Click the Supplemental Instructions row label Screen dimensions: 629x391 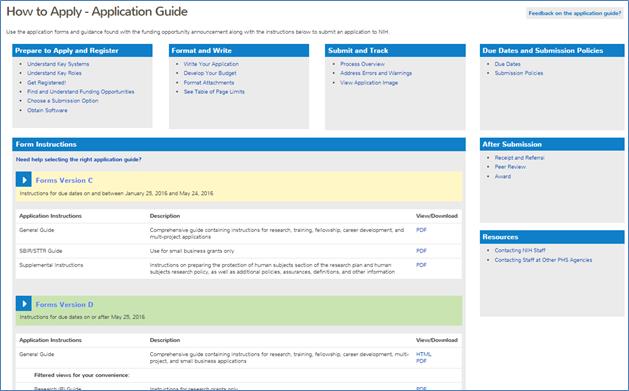click(51, 265)
